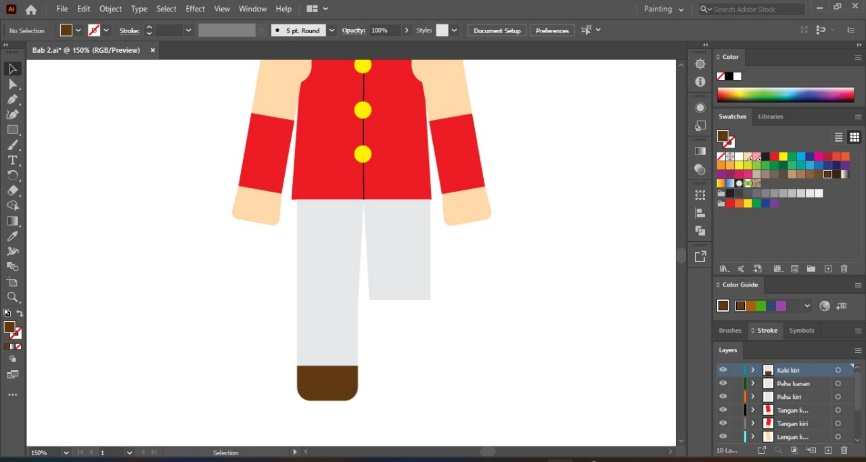Expand the Paha kiri layer
The width and height of the screenshot is (866, 462).
point(752,397)
